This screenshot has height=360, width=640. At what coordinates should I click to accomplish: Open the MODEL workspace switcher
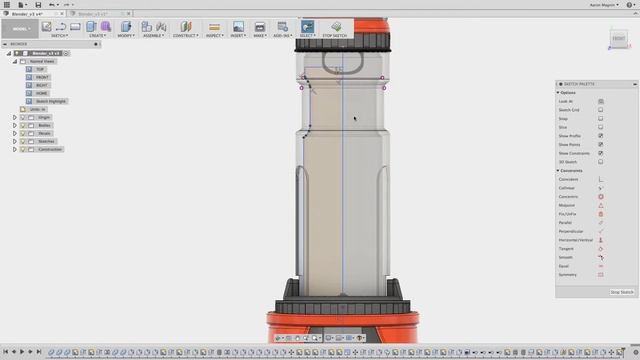click(20, 29)
